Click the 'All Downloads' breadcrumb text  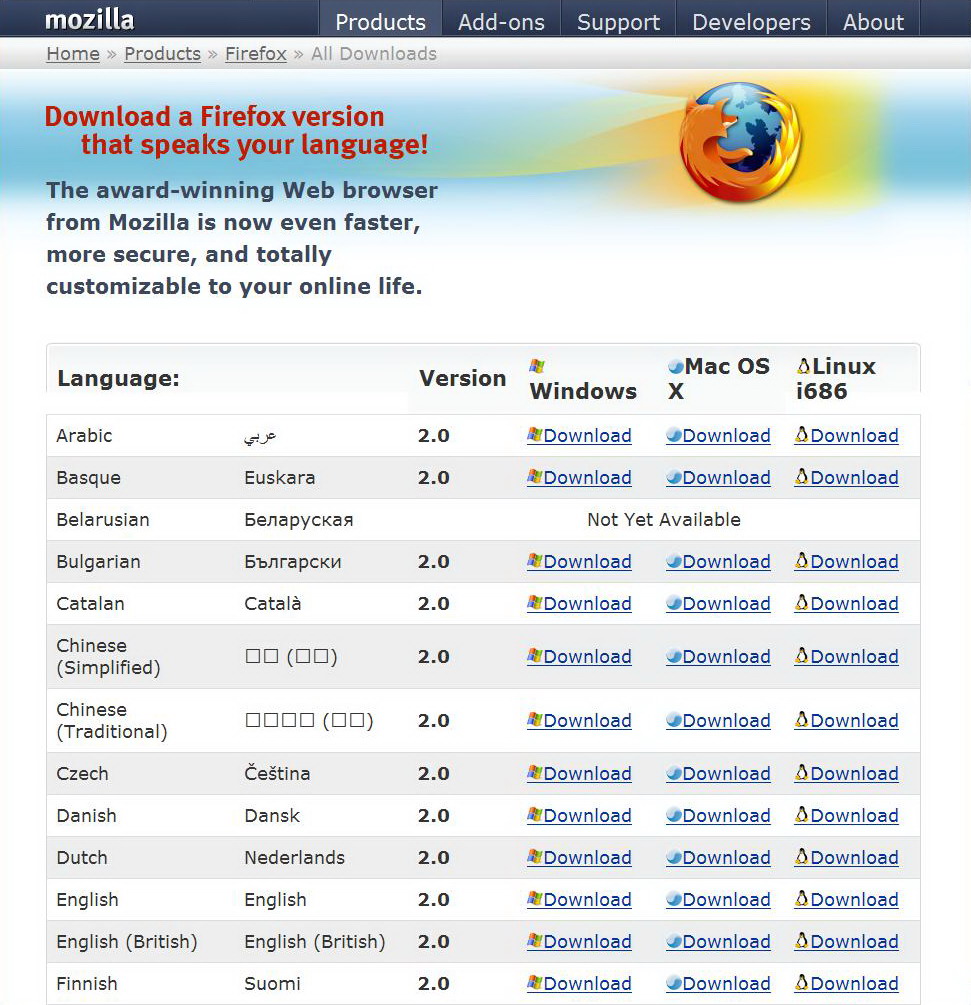click(374, 54)
